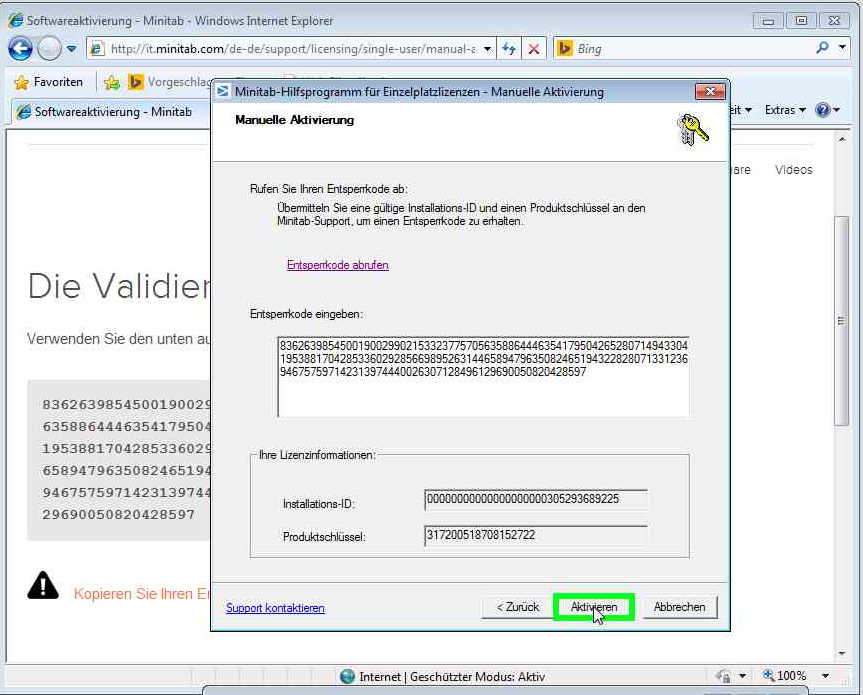This screenshot has height=695, width=863.
Task: Click the Refresh icon beside address bar
Action: [x=509, y=49]
